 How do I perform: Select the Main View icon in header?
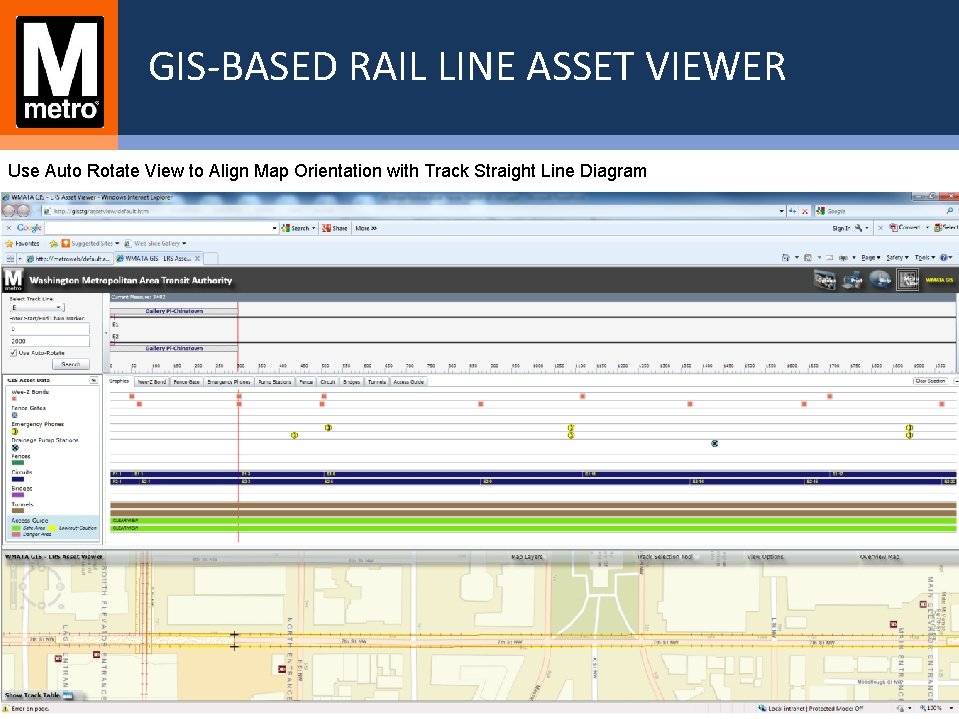[x=908, y=280]
